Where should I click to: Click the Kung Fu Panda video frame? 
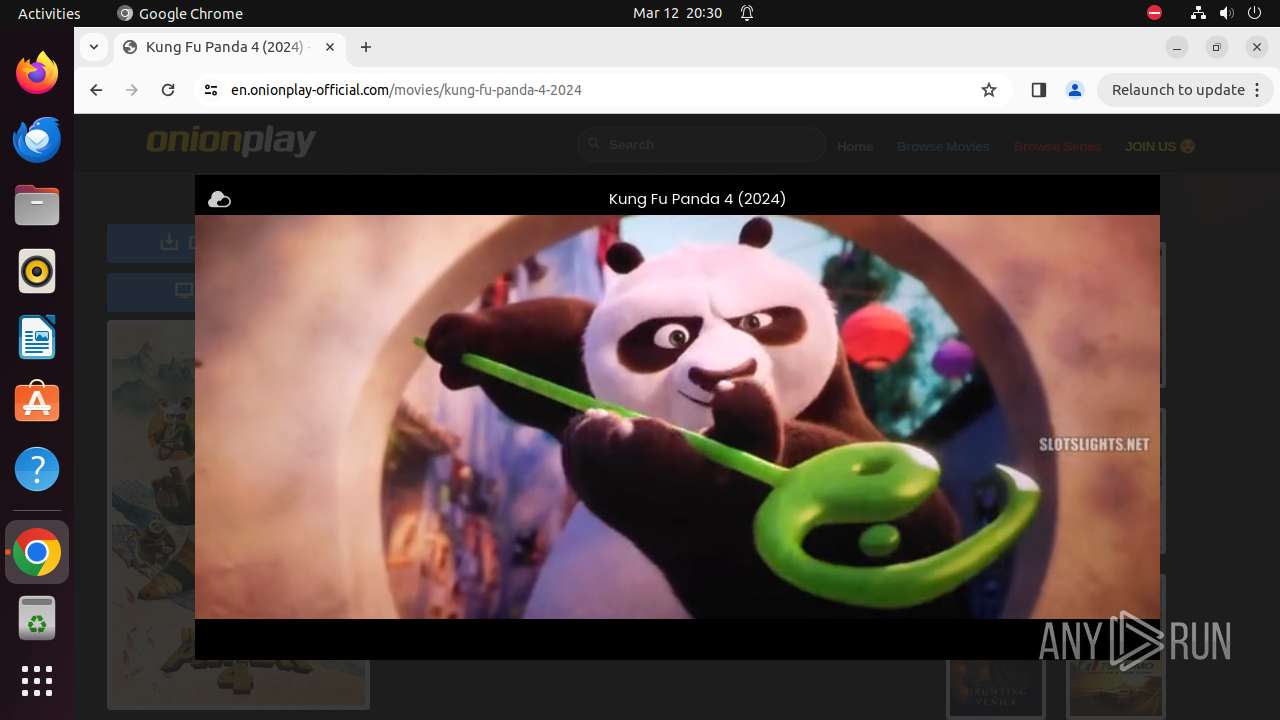click(677, 417)
